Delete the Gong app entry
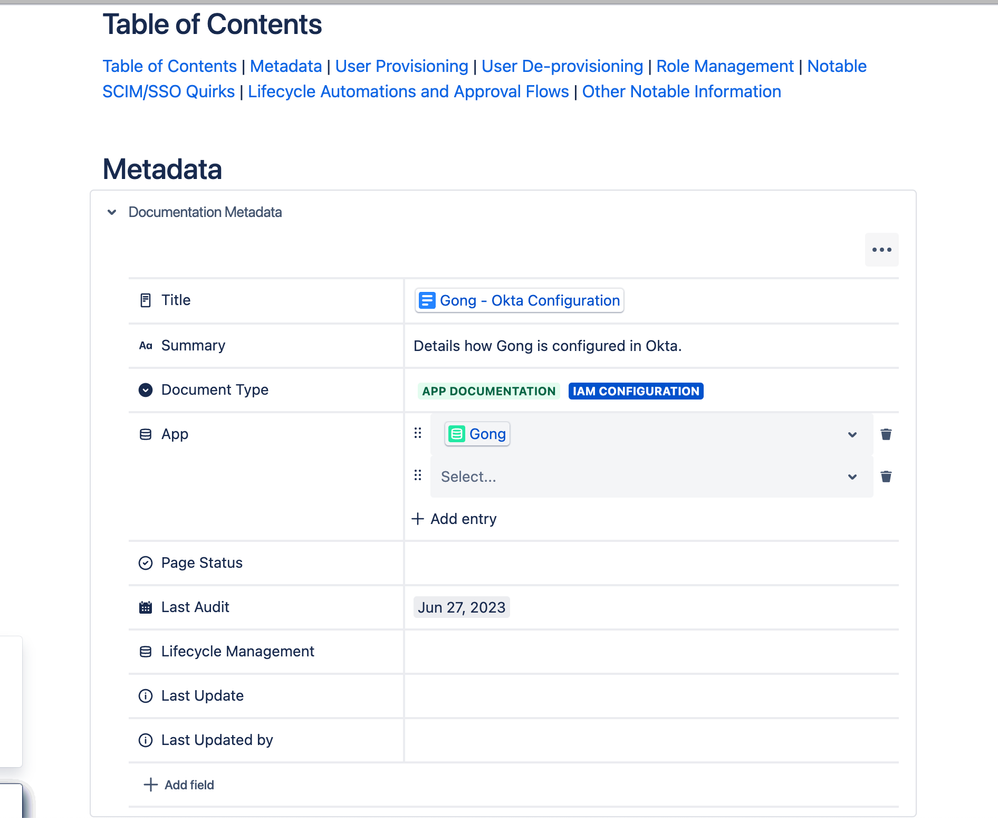The height and width of the screenshot is (818, 998). click(886, 434)
